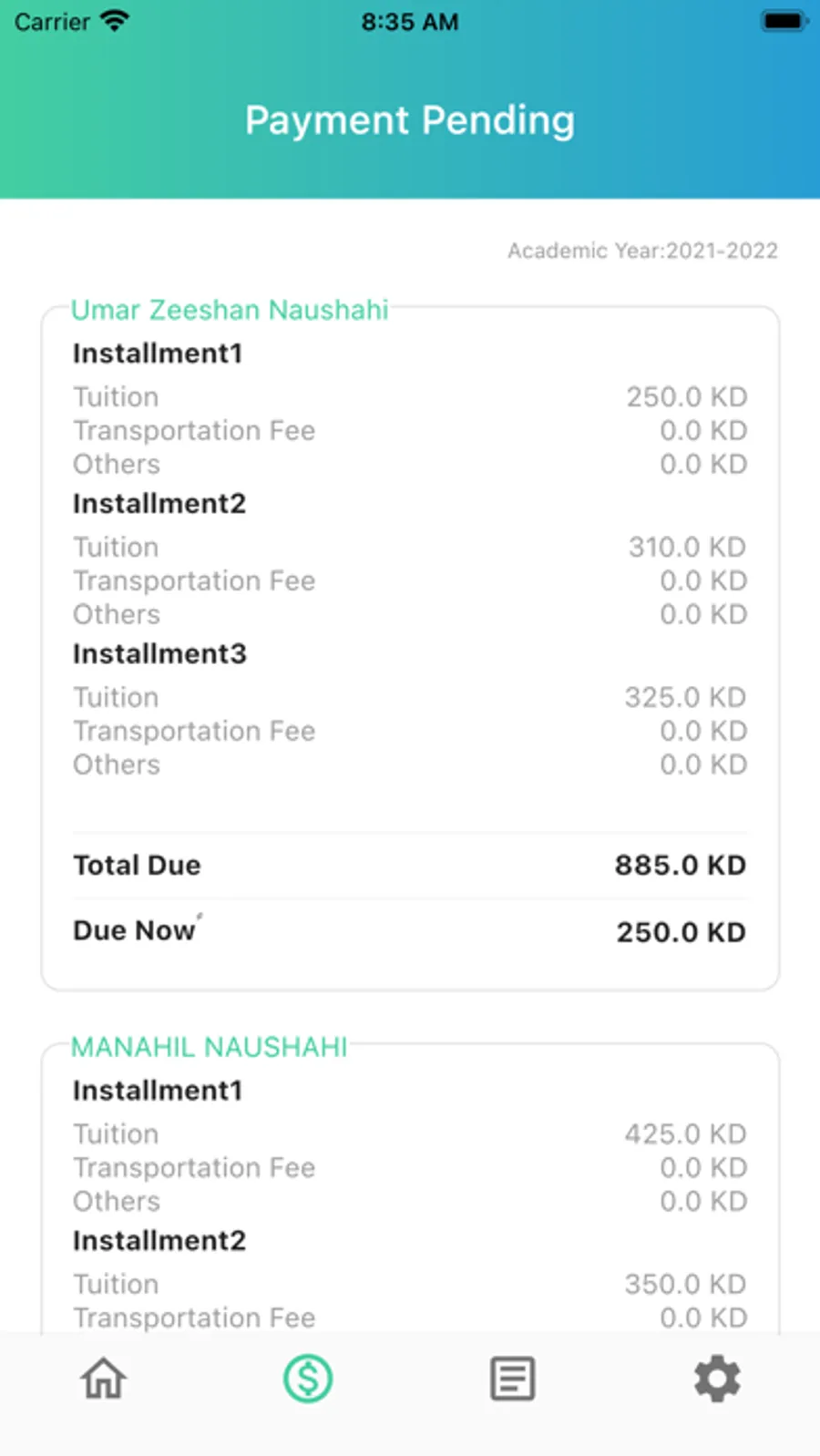The width and height of the screenshot is (820, 1456).
Task: Tap the Due Now label
Action: coord(134,930)
